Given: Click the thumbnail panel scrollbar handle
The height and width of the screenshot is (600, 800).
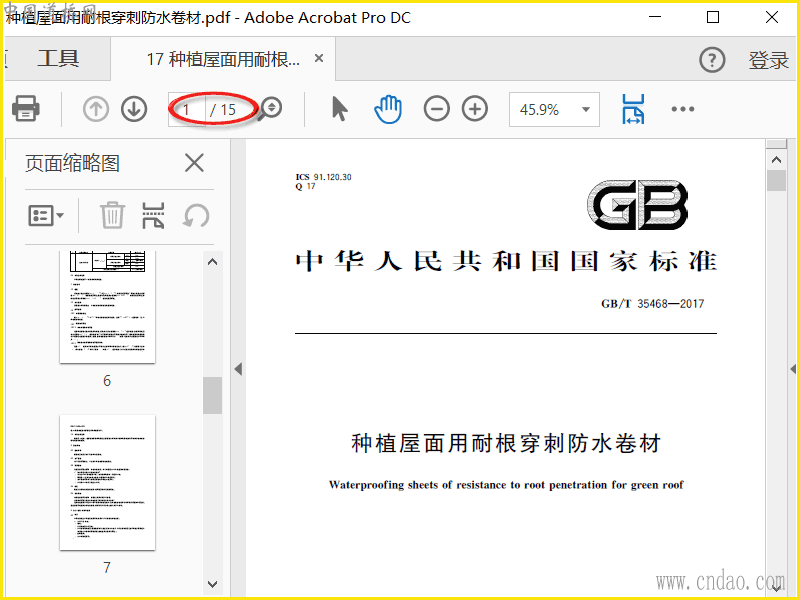Looking at the screenshot, I should (x=212, y=395).
